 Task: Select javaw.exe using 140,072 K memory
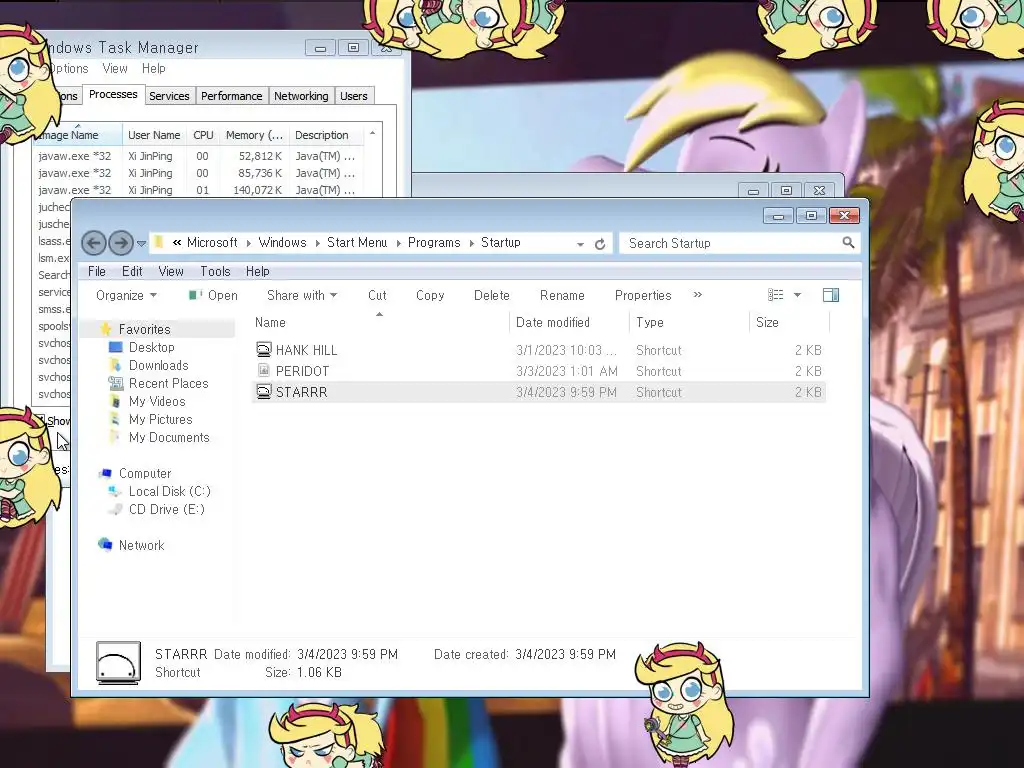point(198,190)
